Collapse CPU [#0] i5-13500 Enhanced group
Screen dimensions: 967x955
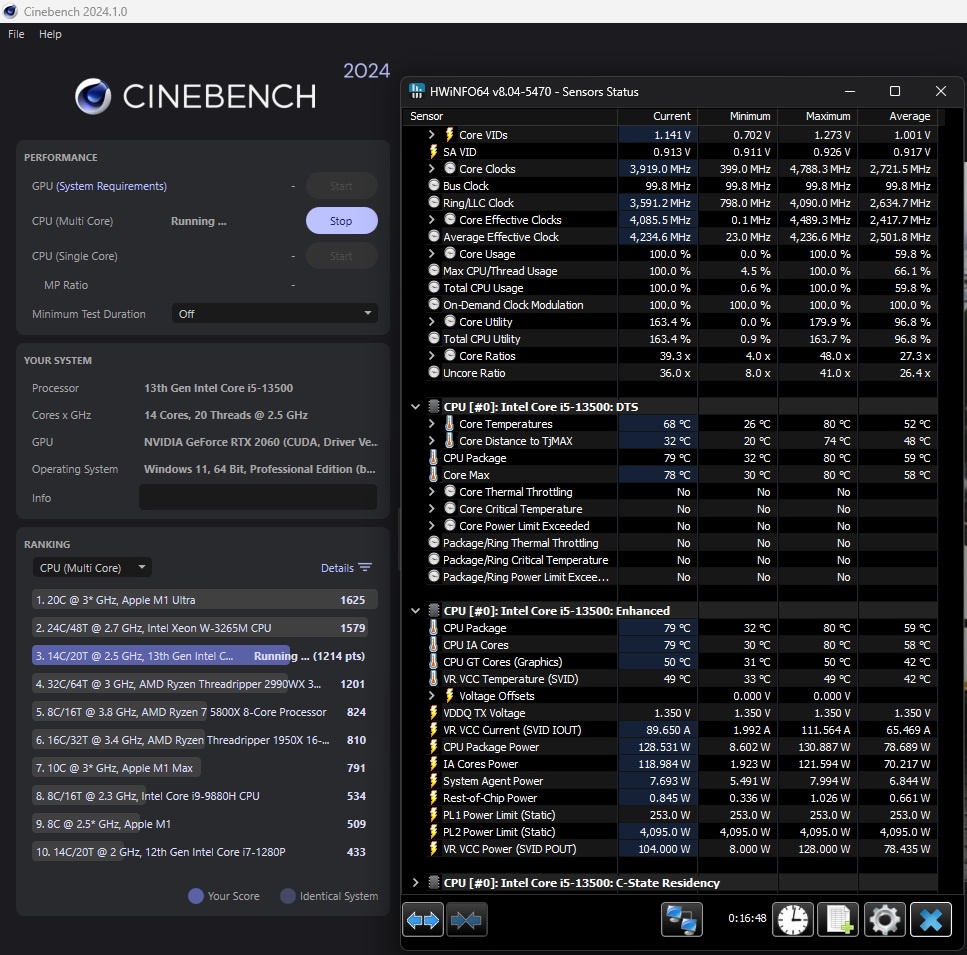[416, 611]
